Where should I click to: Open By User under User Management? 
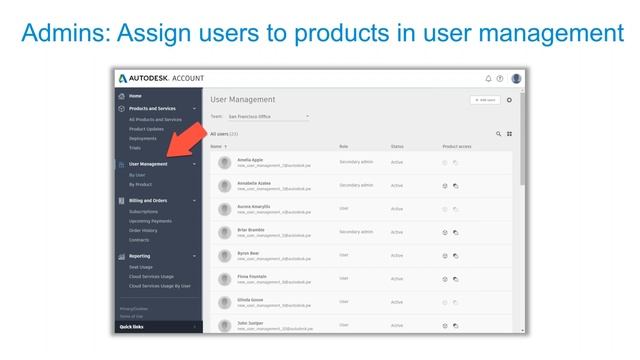tap(137, 175)
